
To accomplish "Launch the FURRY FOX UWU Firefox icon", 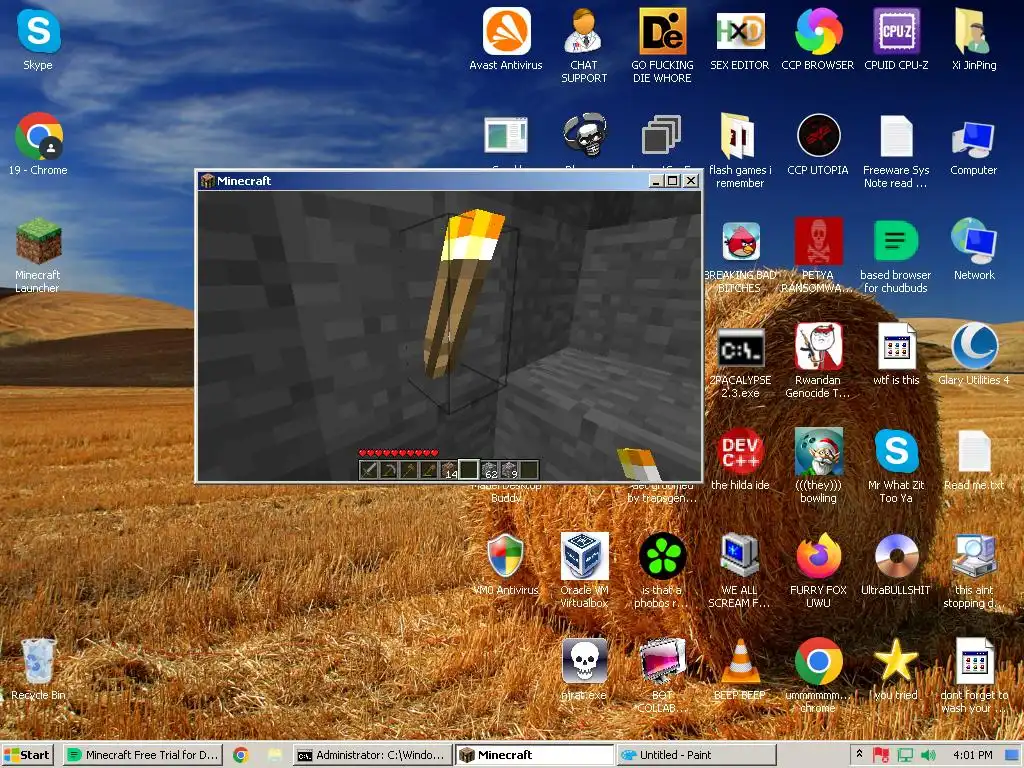I will (x=818, y=556).
